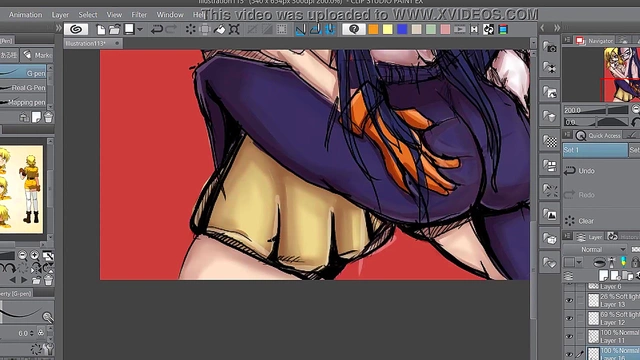Screen dimensions: 640x360
Task: Open the Layer menu
Action: 60,15
